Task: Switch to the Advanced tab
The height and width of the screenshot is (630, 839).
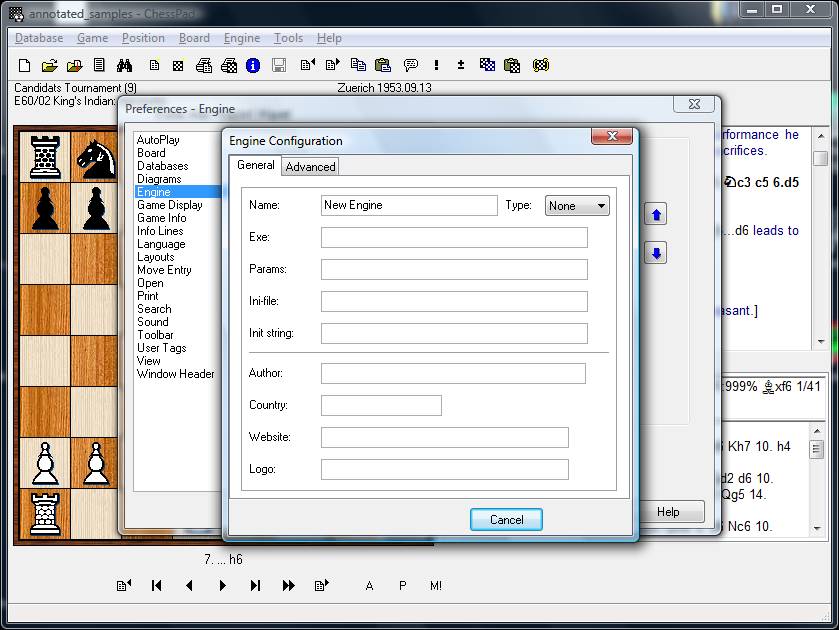Action: (310, 167)
